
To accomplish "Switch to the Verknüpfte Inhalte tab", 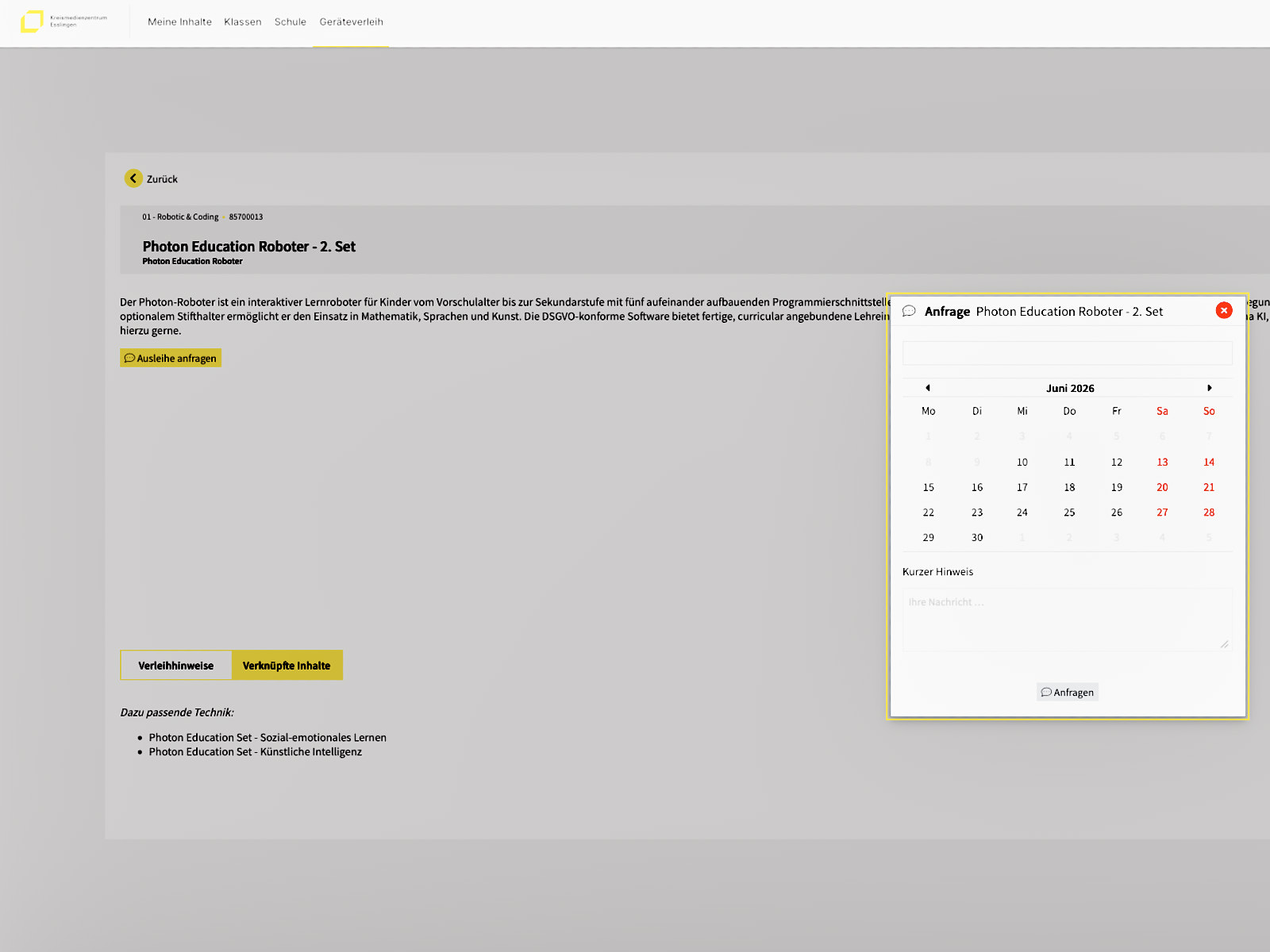I will (287, 666).
